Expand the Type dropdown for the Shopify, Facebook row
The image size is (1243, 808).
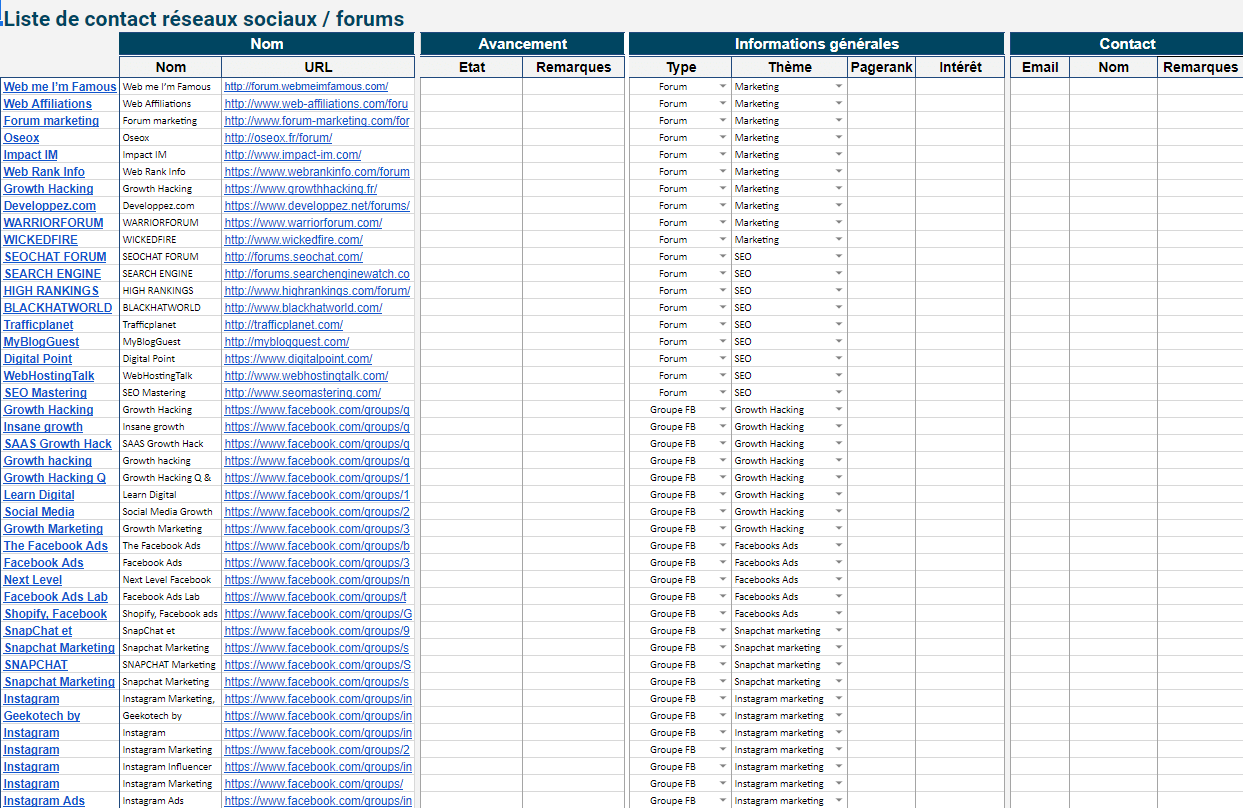pos(722,614)
